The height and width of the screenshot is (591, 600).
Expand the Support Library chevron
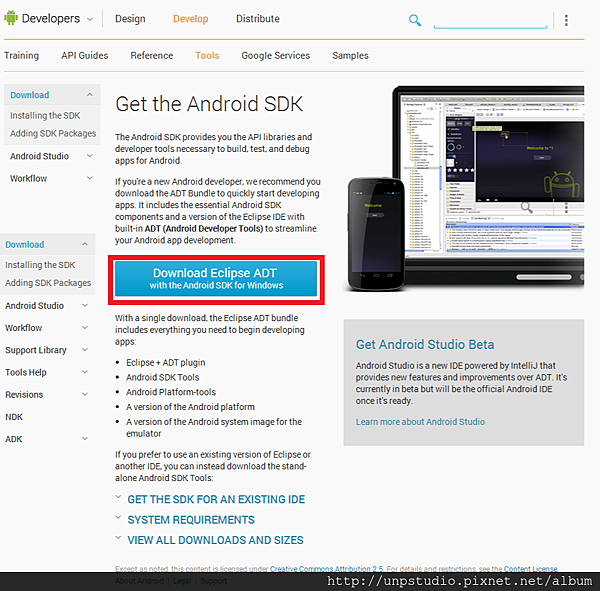[85, 350]
